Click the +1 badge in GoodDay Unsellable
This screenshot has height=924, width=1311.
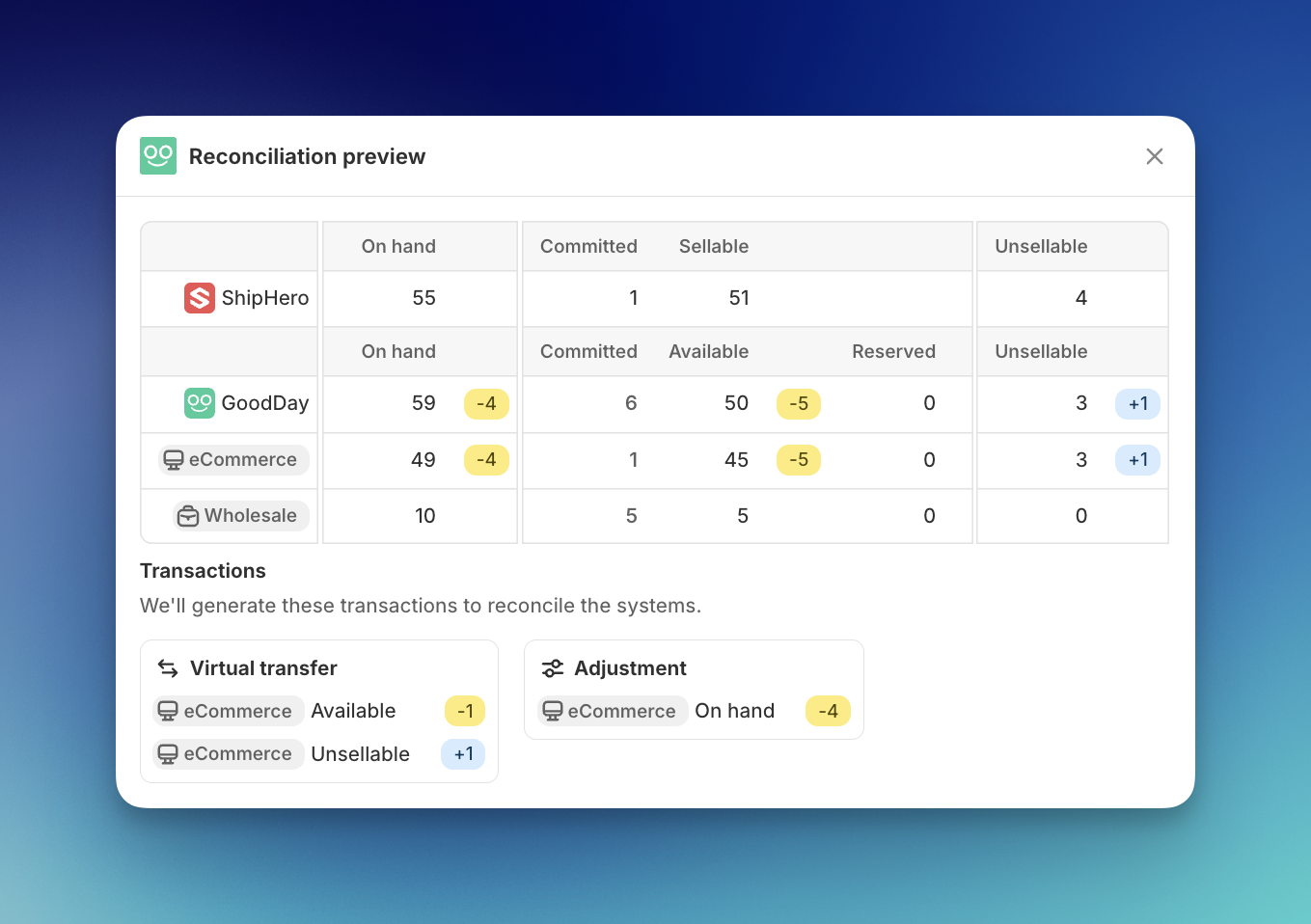pos(1137,403)
